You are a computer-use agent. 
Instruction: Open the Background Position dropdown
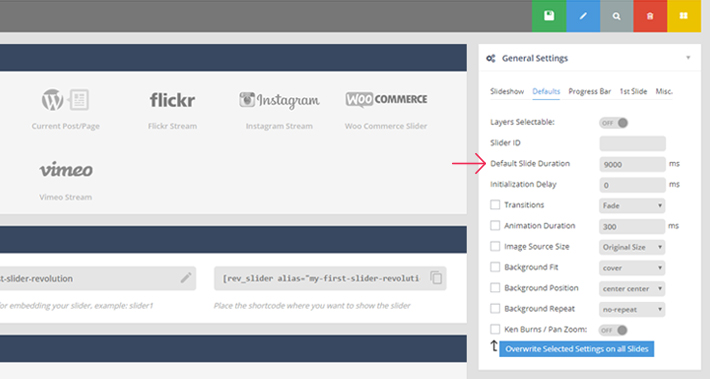pyautogui.click(x=632, y=288)
